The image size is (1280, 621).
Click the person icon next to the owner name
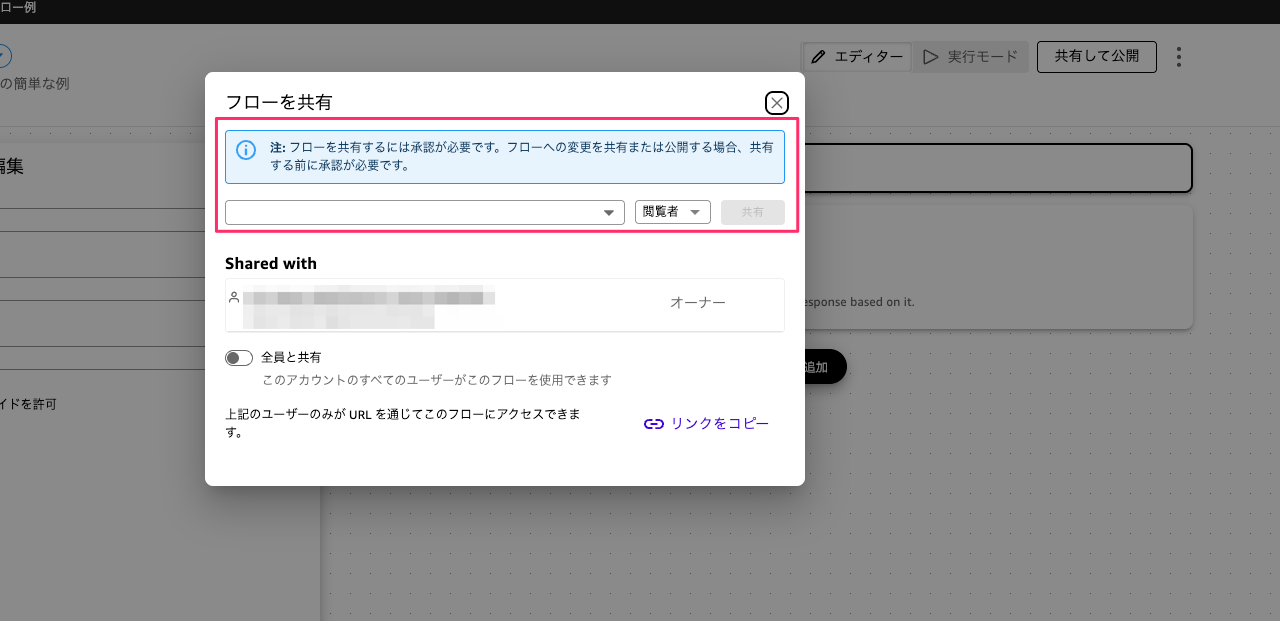point(234,297)
